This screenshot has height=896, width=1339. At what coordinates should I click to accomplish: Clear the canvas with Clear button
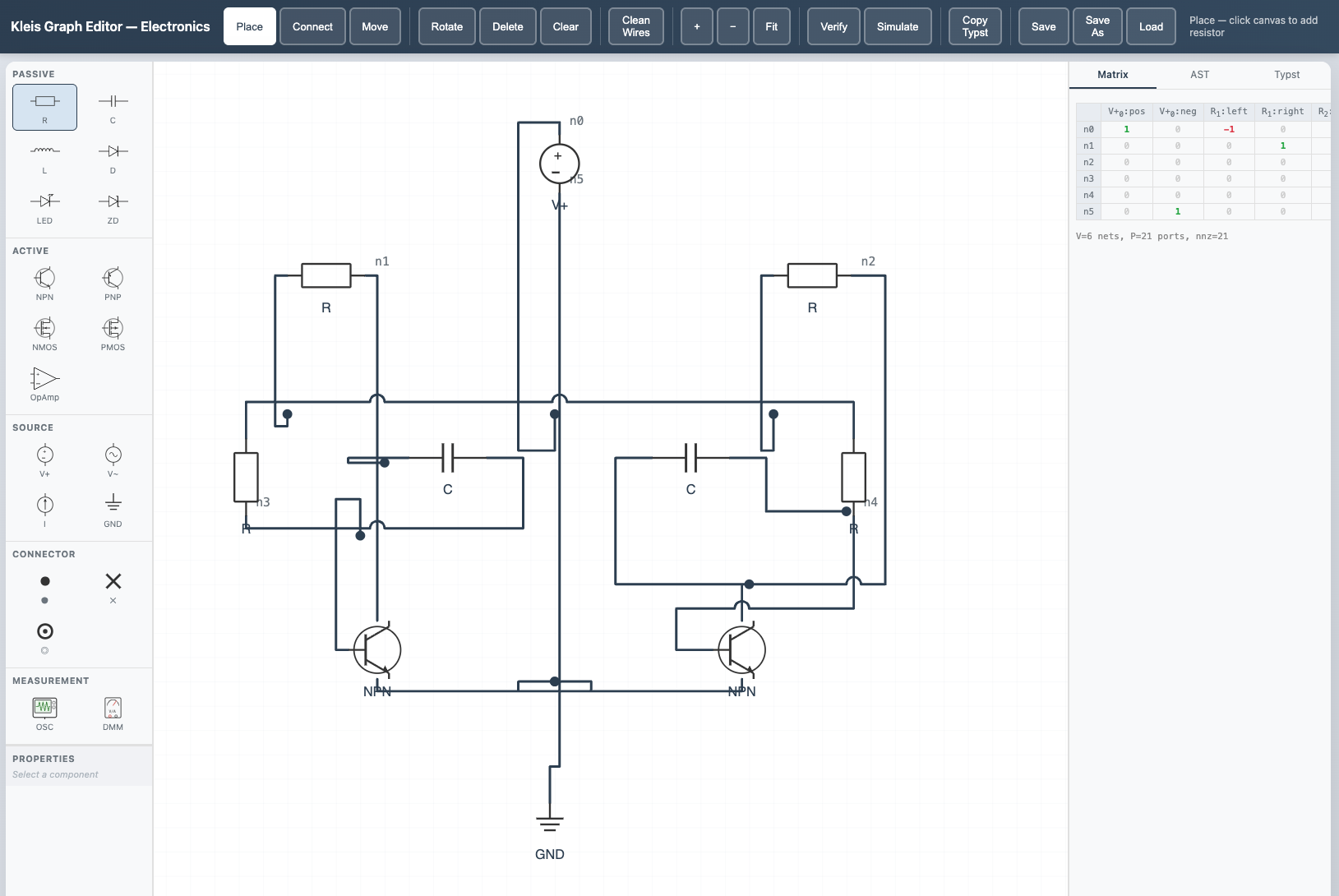tap(566, 26)
